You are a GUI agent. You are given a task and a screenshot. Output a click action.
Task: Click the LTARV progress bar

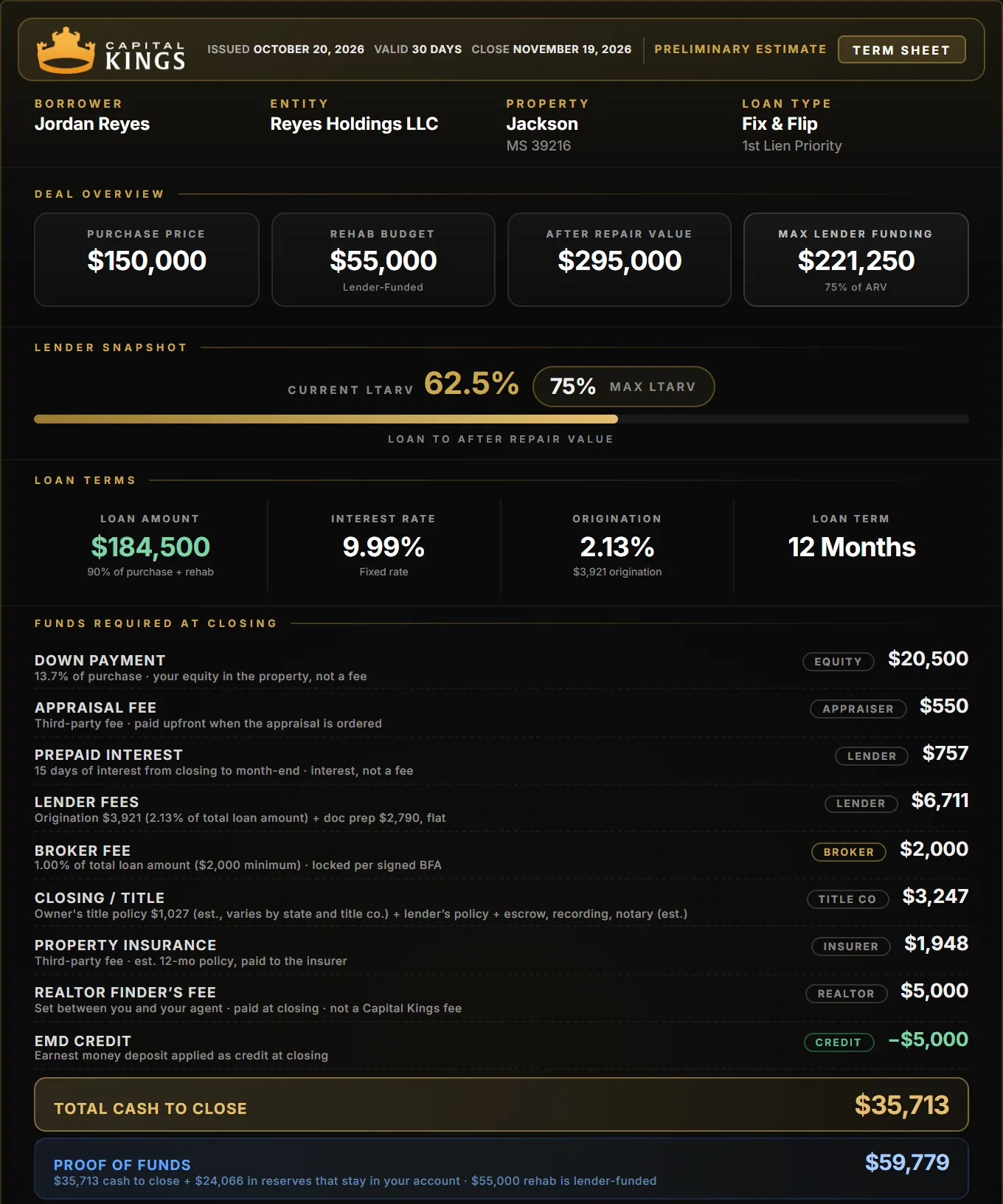pos(502,419)
